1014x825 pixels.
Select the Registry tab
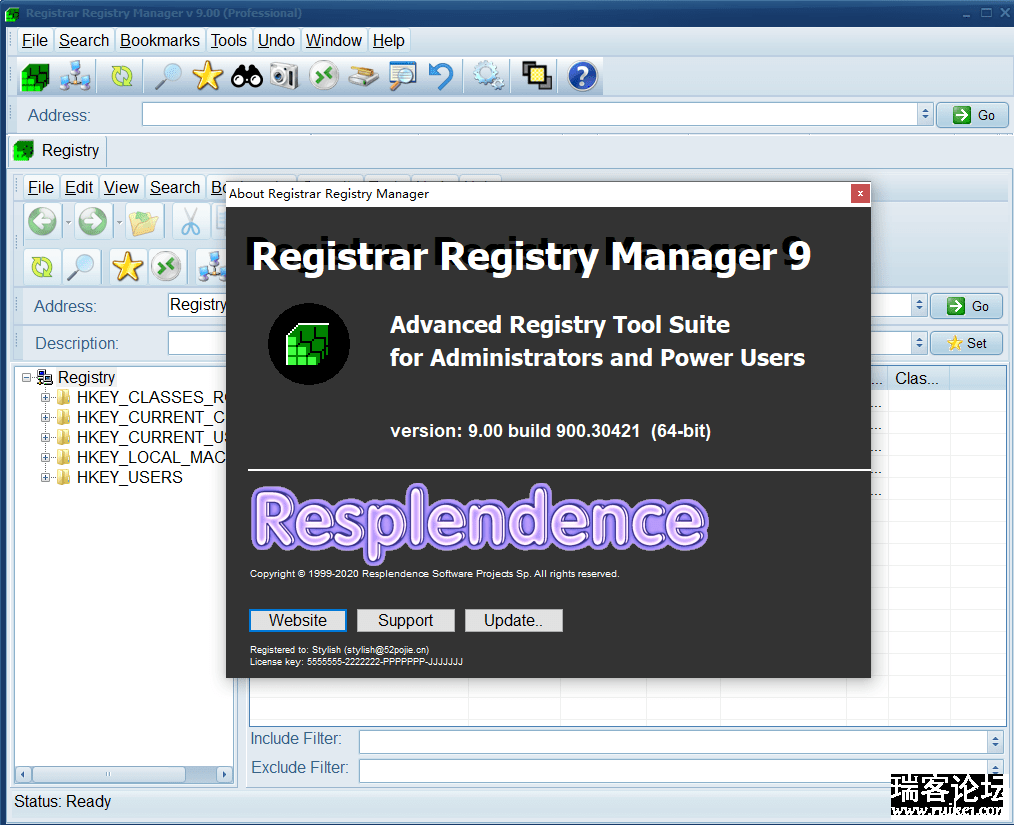[57, 151]
